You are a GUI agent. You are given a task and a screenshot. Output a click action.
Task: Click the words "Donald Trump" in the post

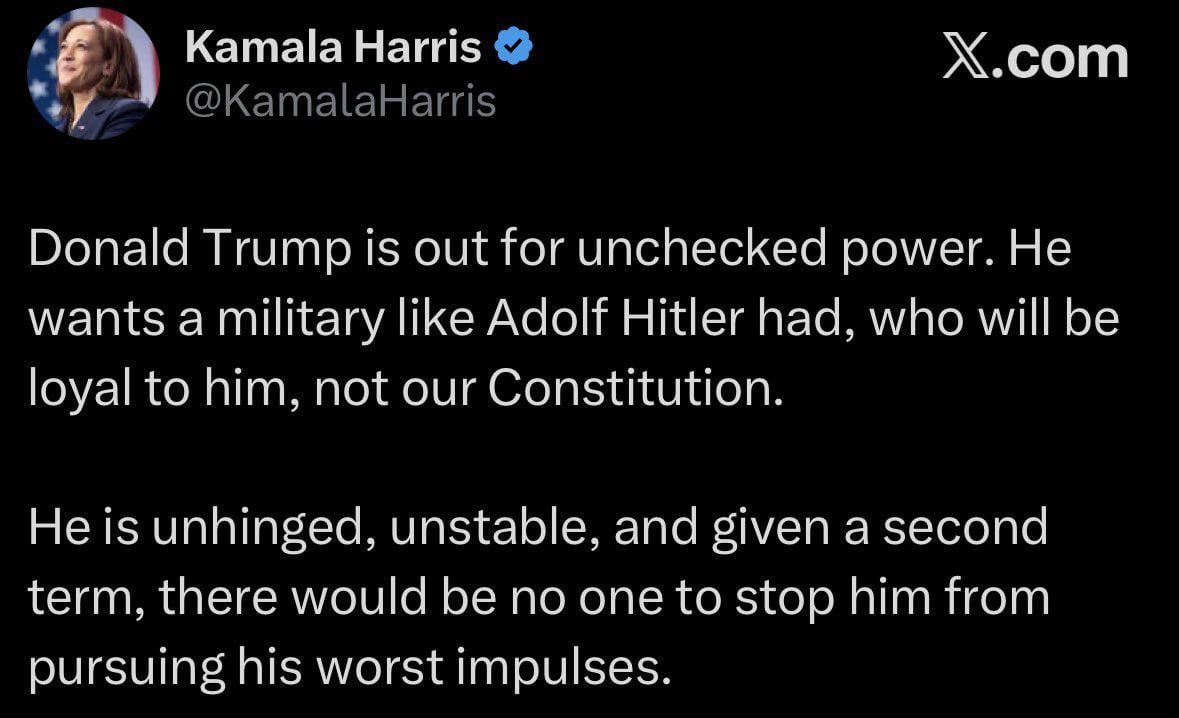190,247
